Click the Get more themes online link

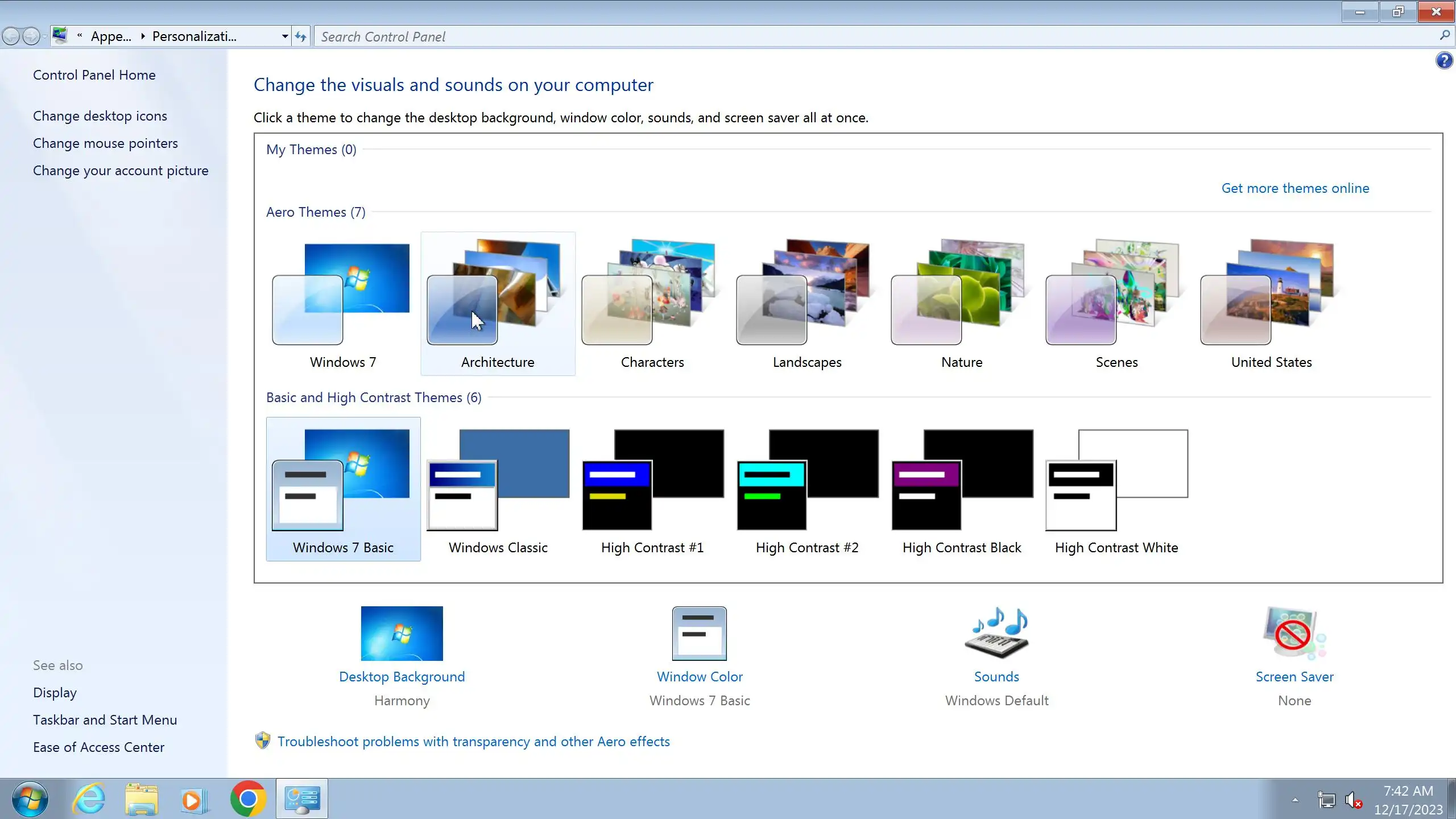1295,188
